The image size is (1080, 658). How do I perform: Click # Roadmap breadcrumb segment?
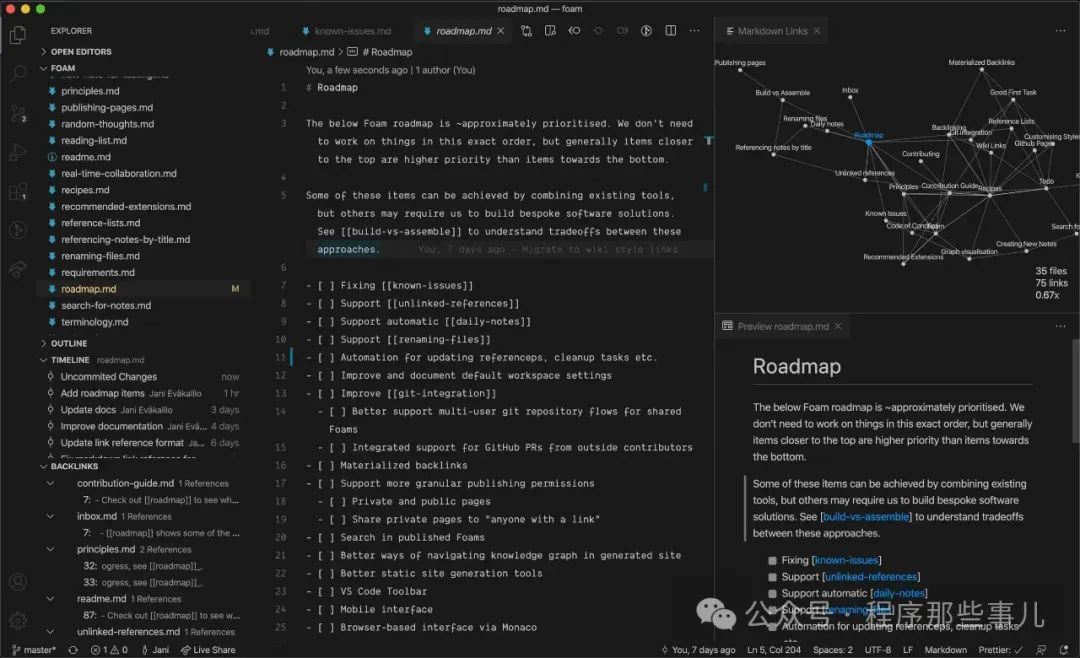387,52
